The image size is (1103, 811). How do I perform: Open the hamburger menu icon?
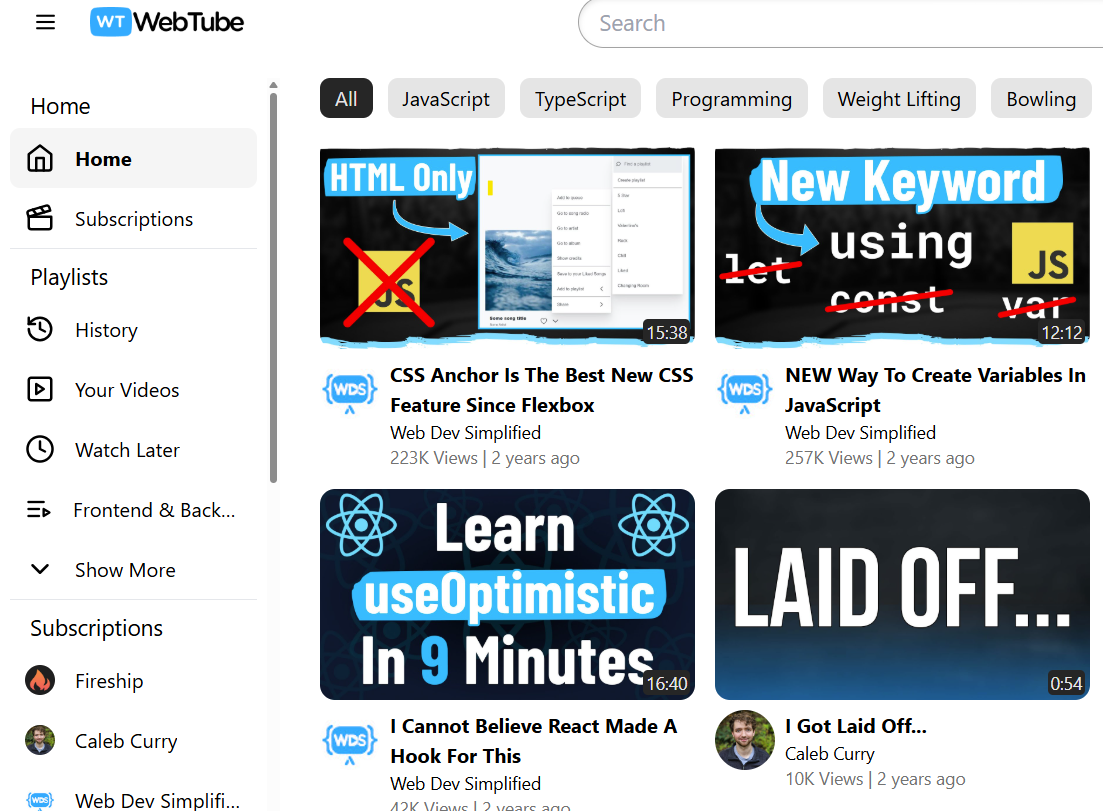click(45, 23)
